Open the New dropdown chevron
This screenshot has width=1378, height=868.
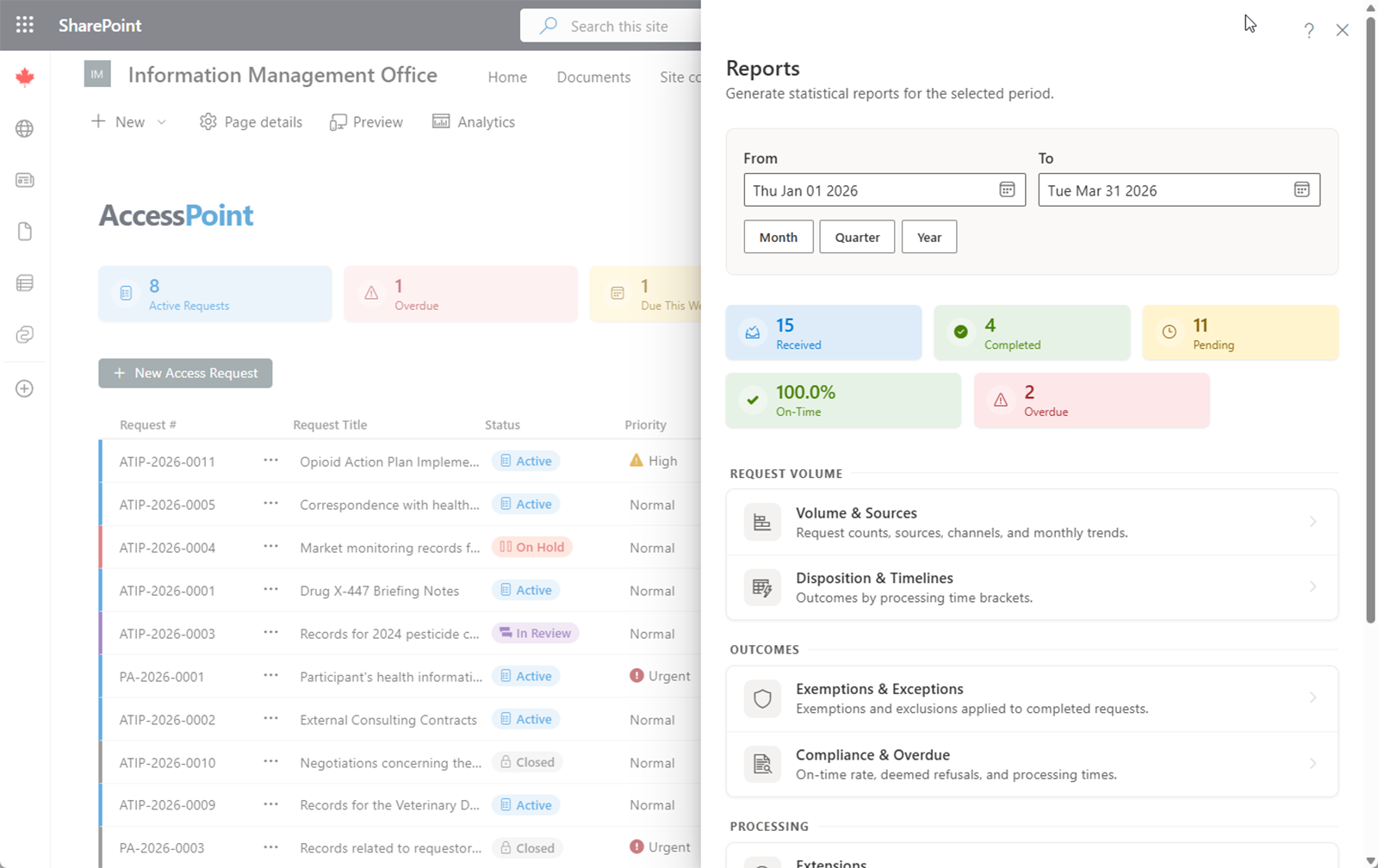[x=162, y=121]
